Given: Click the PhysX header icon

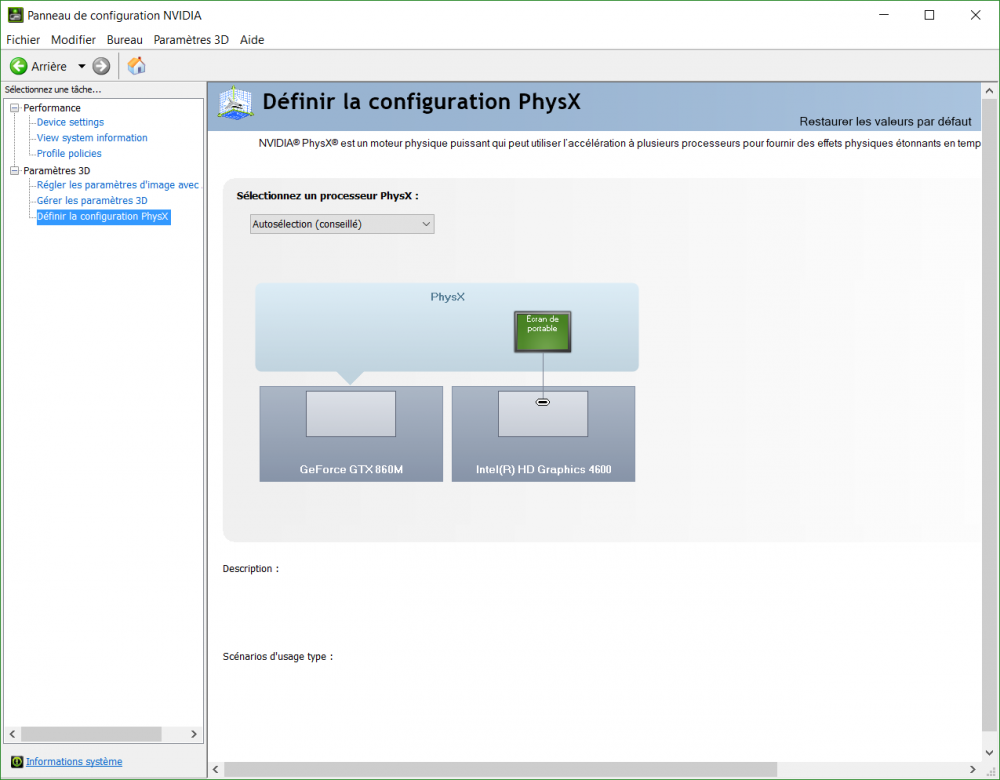Looking at the screenshot, I should pyautogui.click(x=234, y=104).
